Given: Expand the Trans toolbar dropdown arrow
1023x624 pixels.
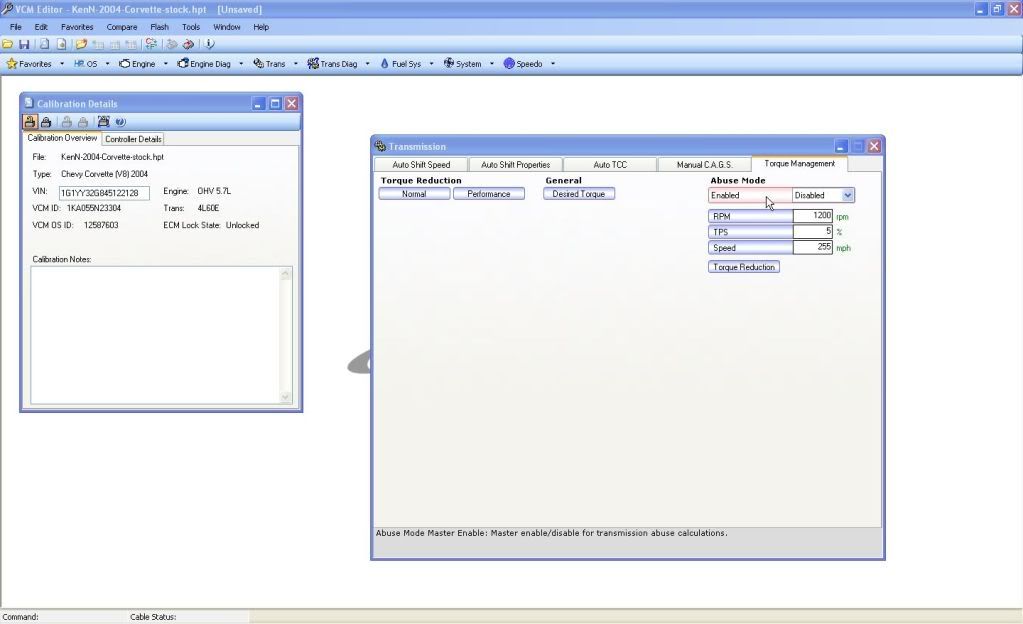Looking at the screenshot, I should tap(296, 64).
